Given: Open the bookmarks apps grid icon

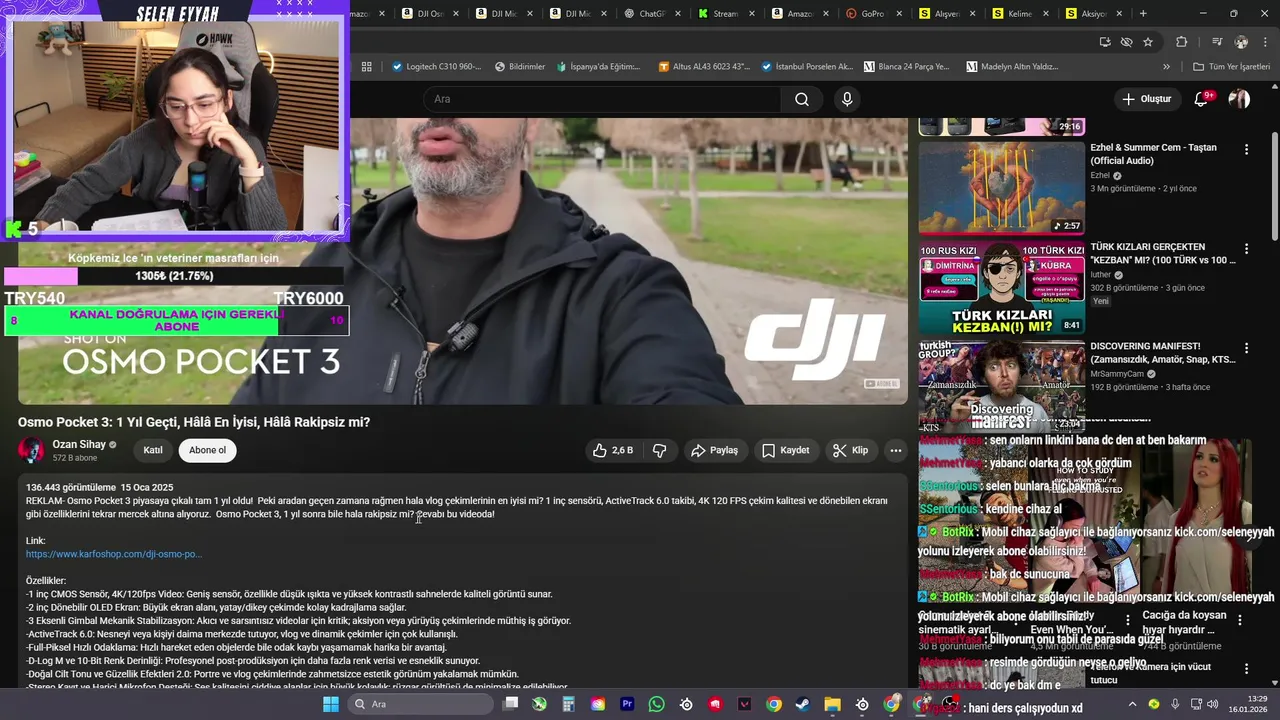Looking at the screenshot, I should tap(367, 67).
